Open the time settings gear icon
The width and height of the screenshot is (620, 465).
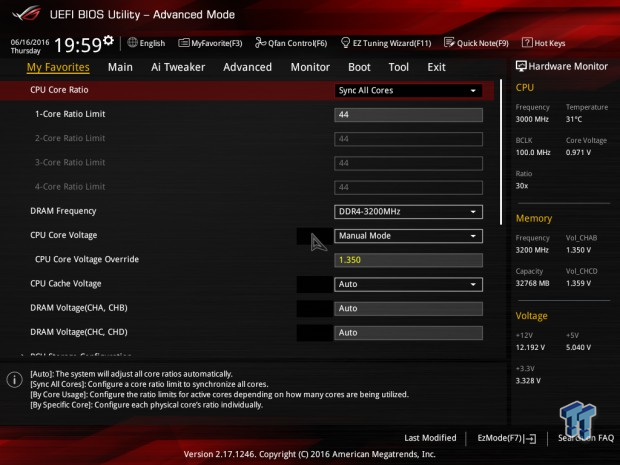tap(108, 40)
